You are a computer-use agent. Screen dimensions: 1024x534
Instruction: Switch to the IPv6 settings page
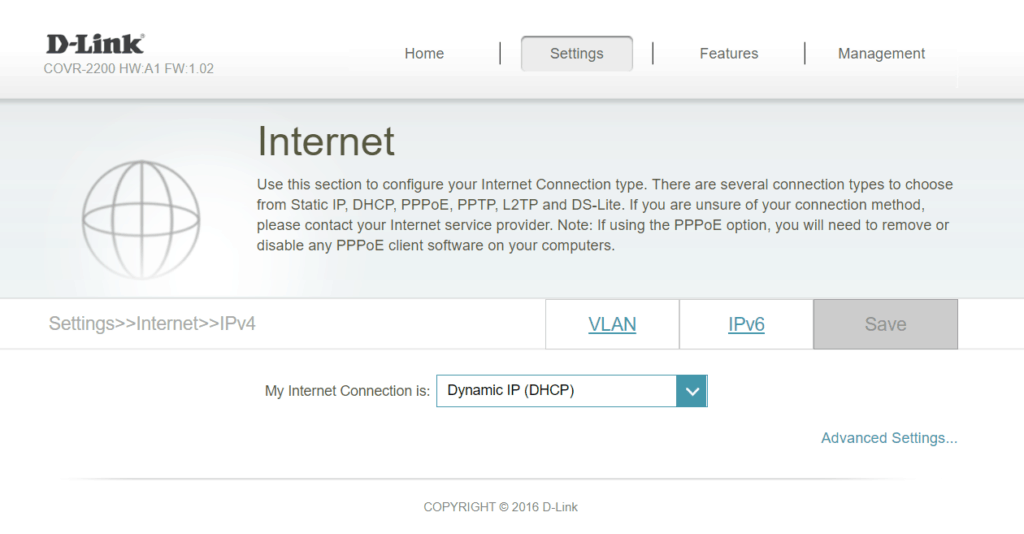(x=746, y=325)
